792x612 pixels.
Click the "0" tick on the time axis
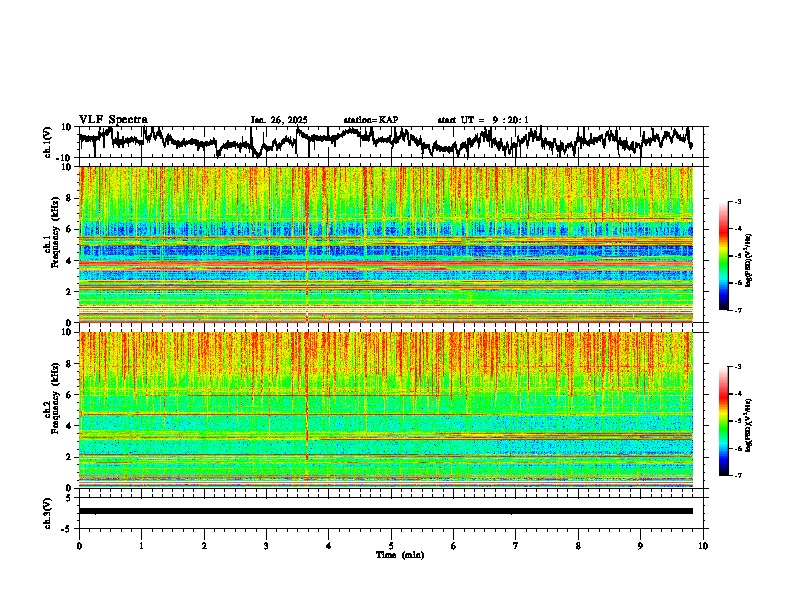click(x=79, y=546)
